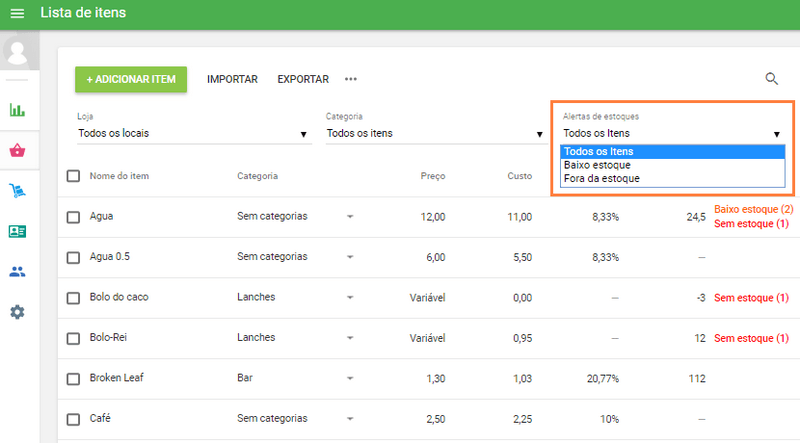800x443 pixels.
Task: Open the settings gear icon
Action: pos(17,312)
